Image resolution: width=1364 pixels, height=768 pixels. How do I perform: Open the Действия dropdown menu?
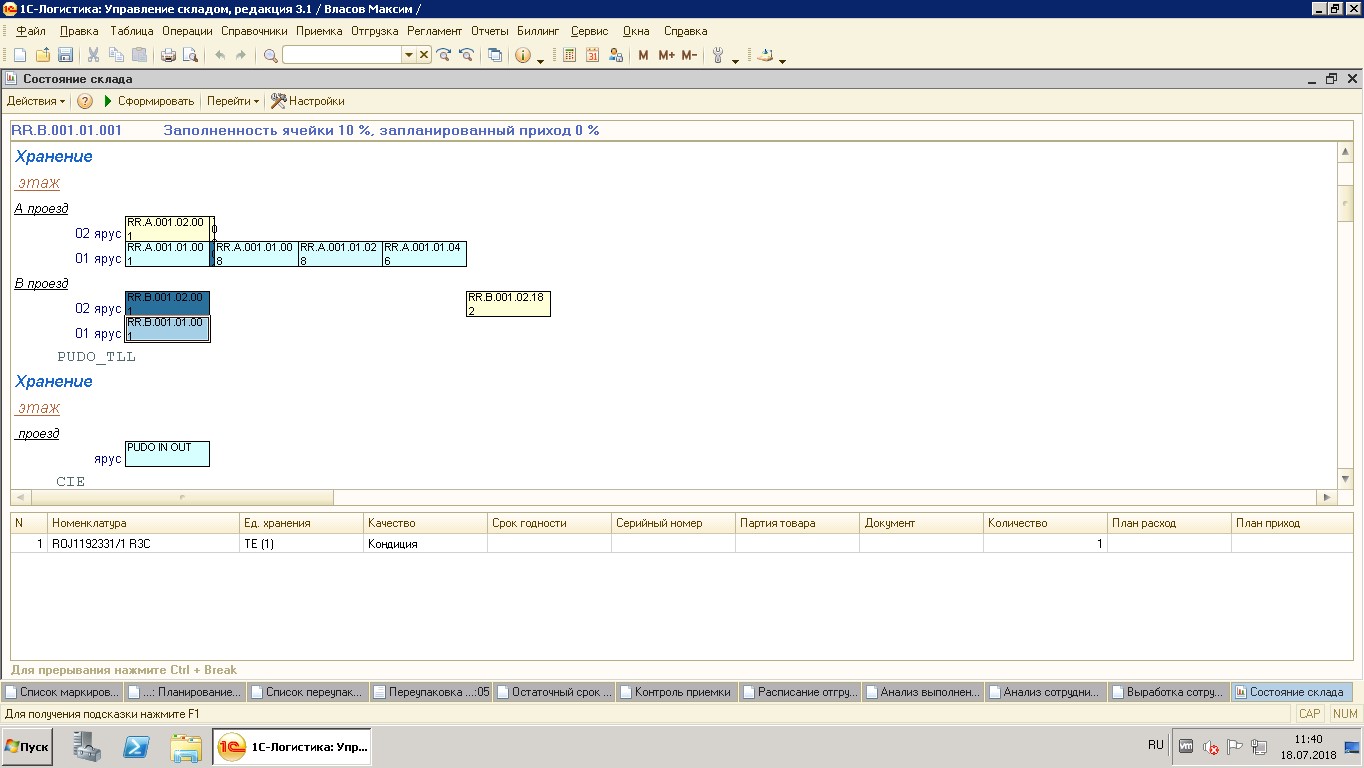coord(36,101)
